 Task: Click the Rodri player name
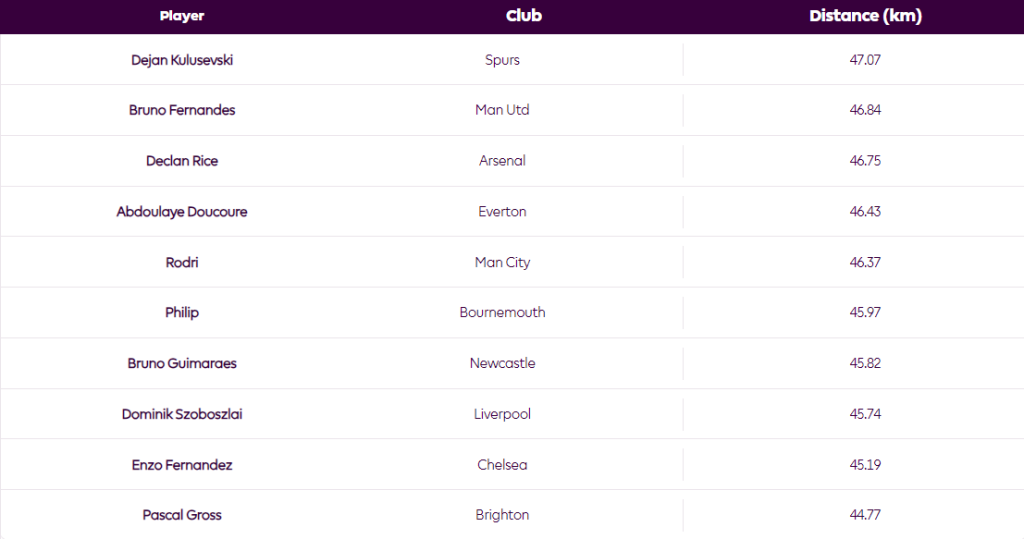click(x=182, y=262)
